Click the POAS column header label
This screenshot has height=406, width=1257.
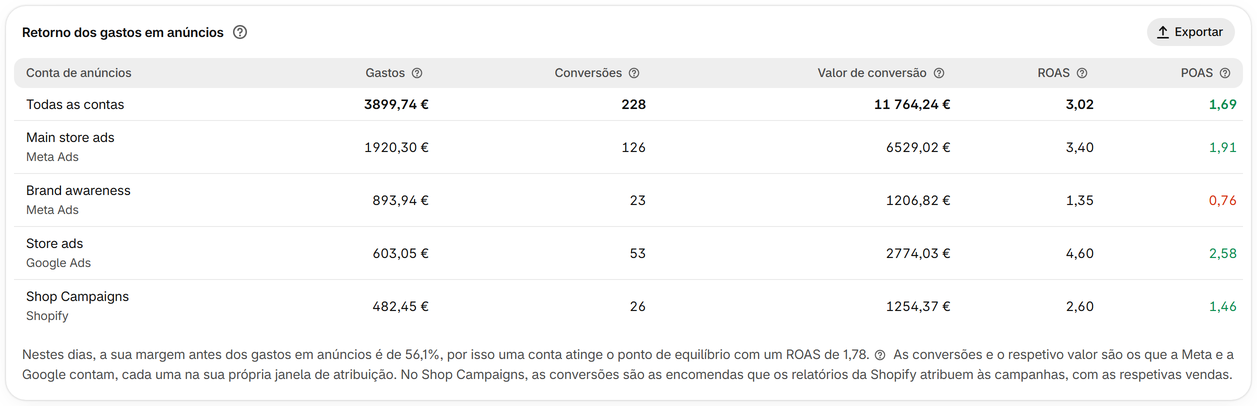(1197, 73)
